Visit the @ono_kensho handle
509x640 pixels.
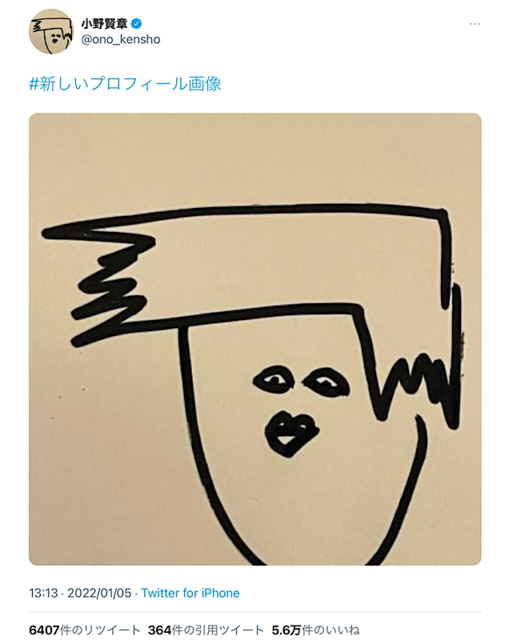tap(120, 40)
